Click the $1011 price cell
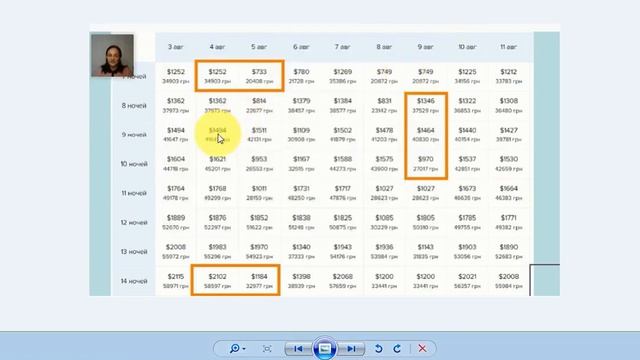This screenshot has width=640, height=360. point(259,193)
